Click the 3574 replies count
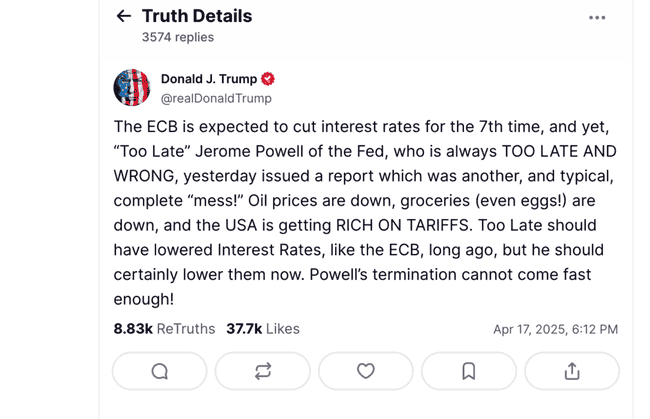The height and width of the screenshot is (419, 650). click(x=178, y=37)
